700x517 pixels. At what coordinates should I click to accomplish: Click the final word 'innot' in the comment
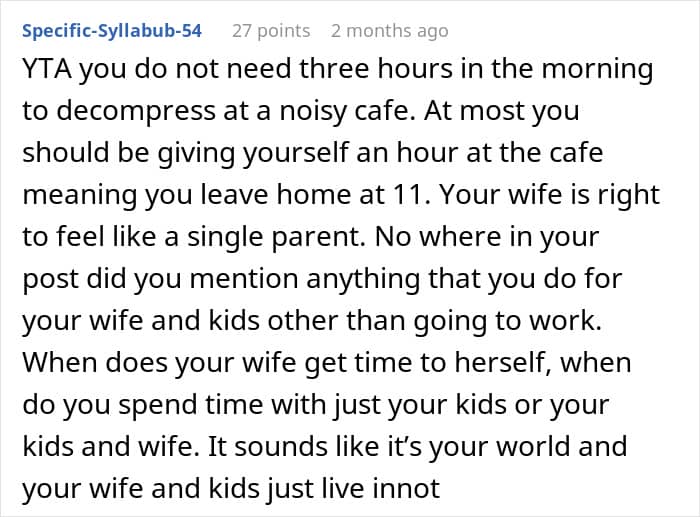tap(406, 488)
